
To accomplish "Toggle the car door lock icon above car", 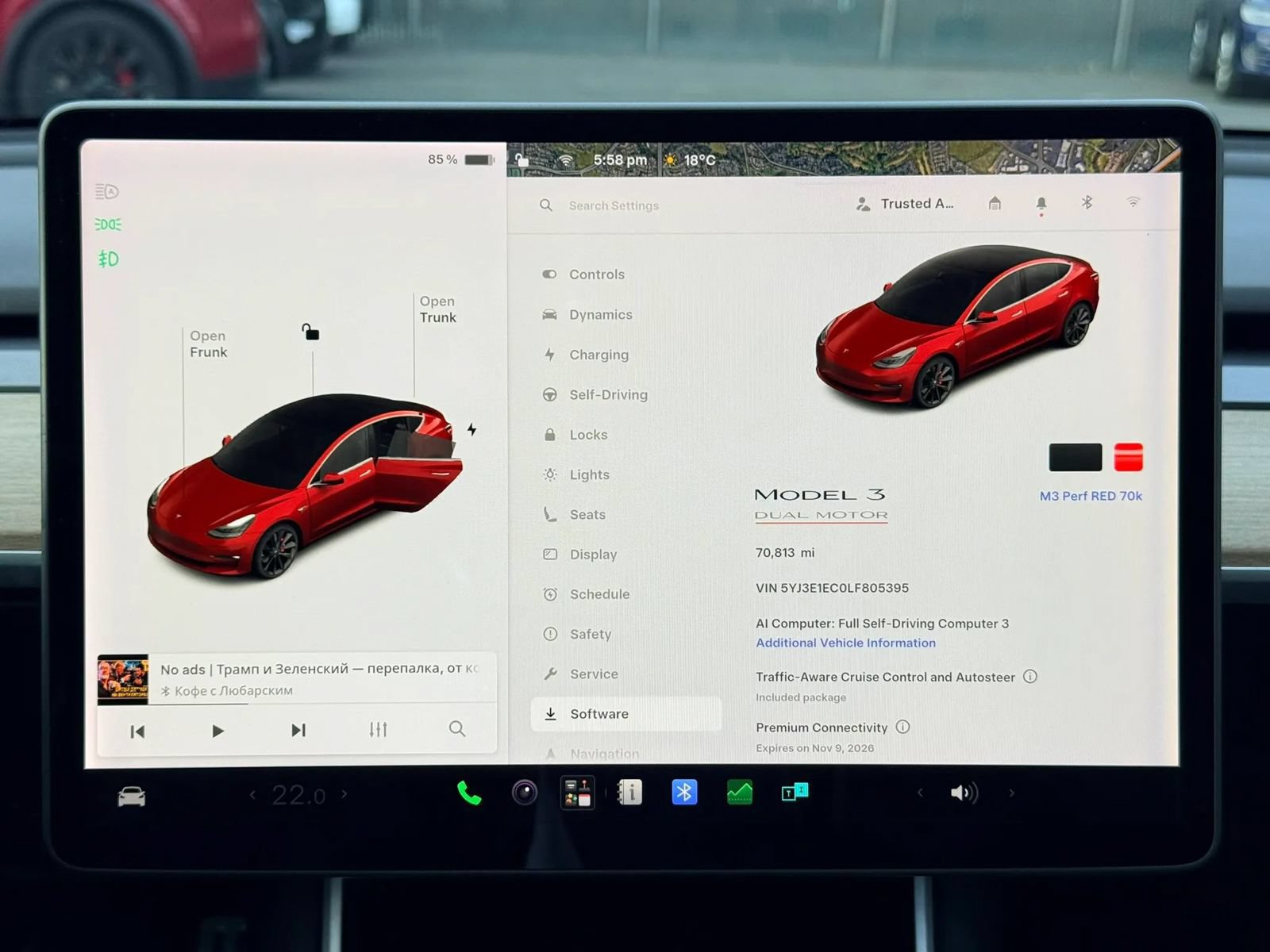I will [x=310, y=332].
